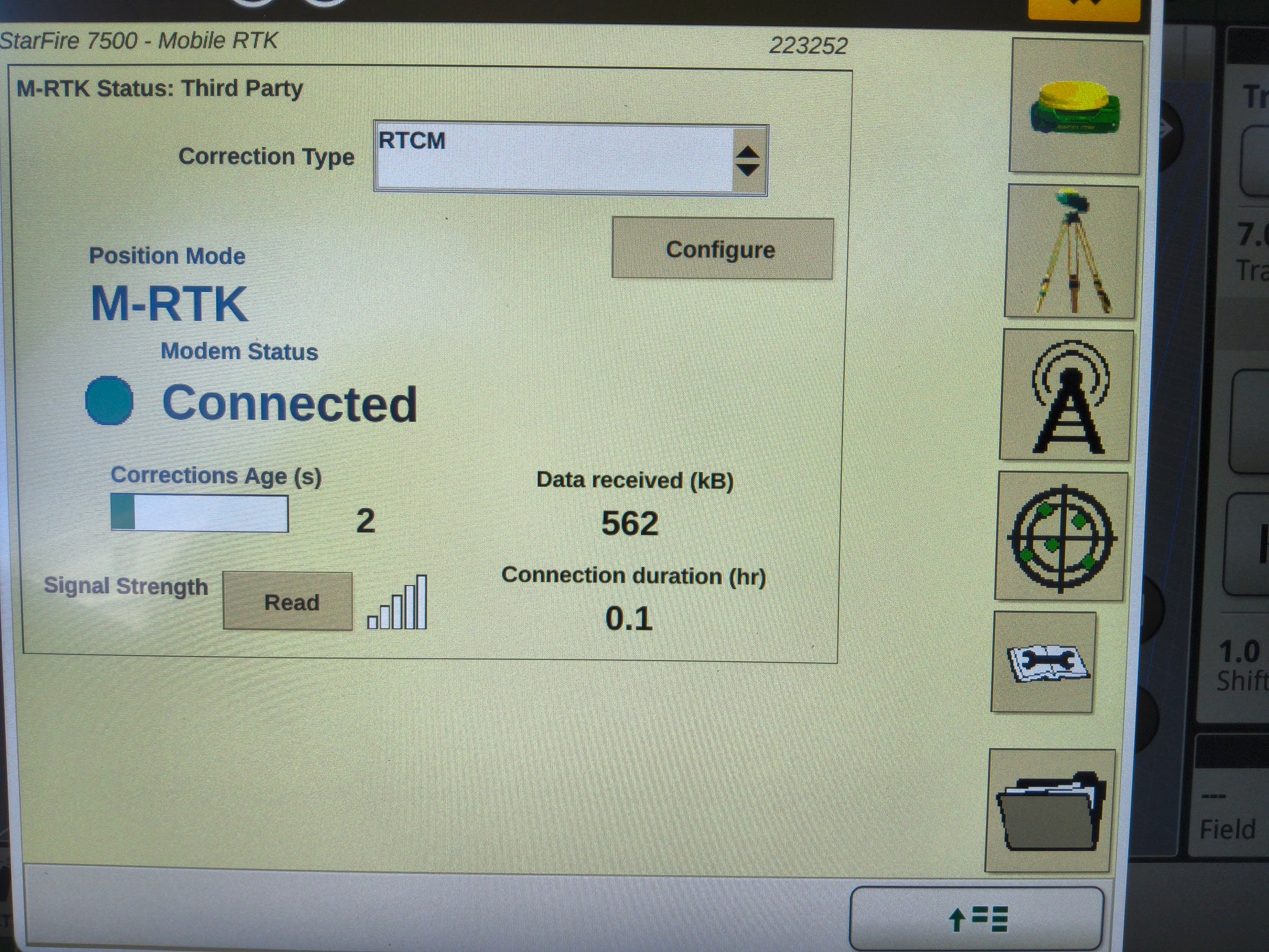Click the teal modem status indicator dot
The height and width of the screenshot is (952, 1269).
109,400
